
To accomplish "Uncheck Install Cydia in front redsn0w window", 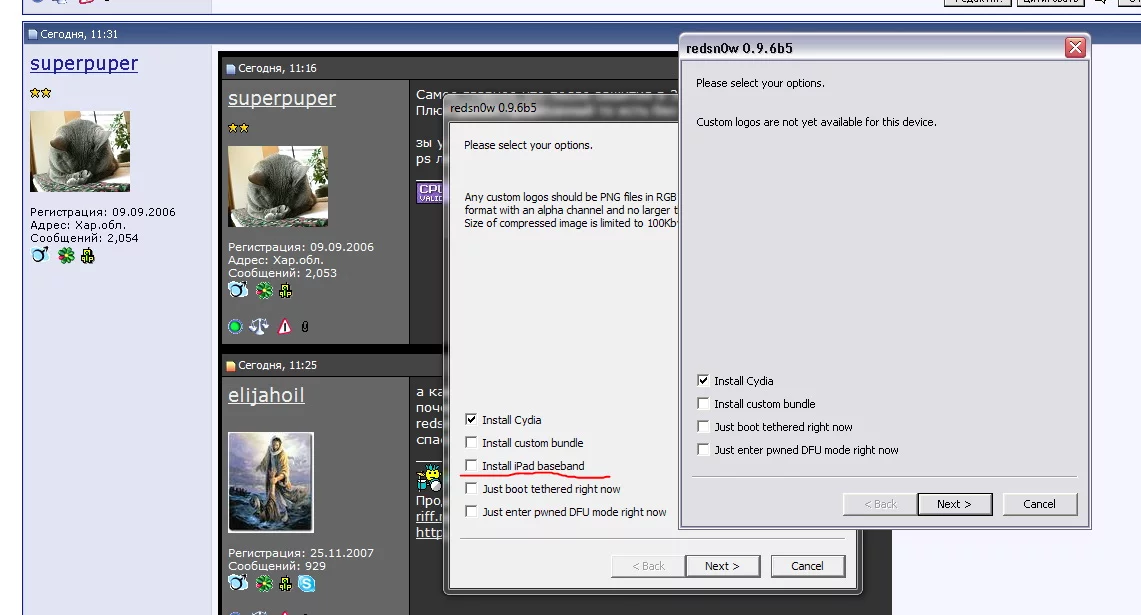I will pos(703,380).
